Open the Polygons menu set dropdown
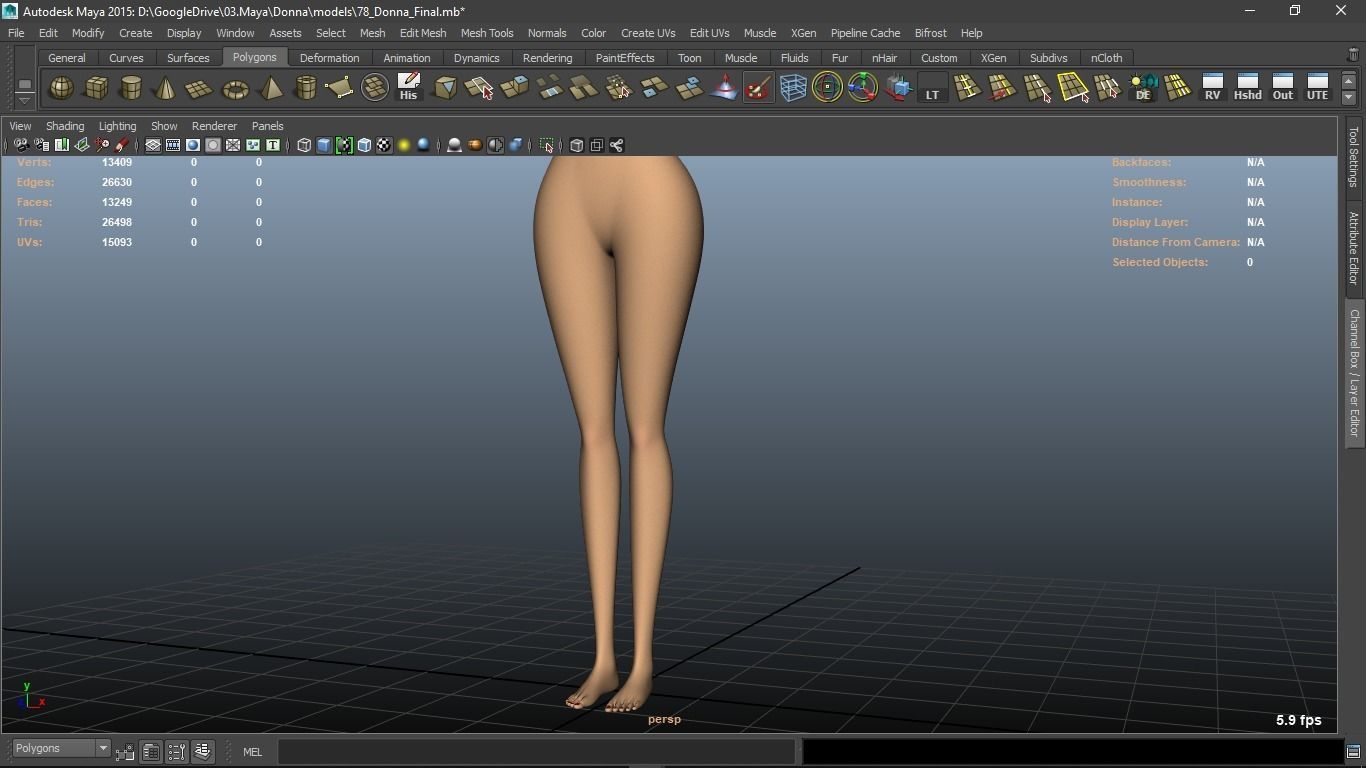 (61, 748)
